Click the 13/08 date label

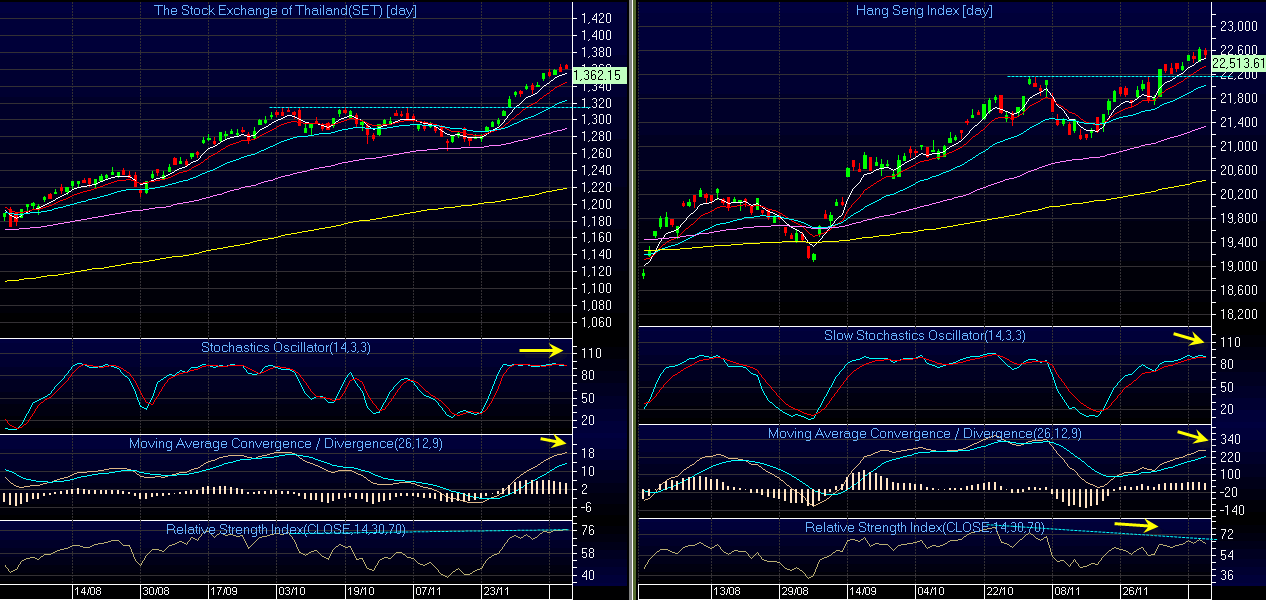coord(725,592)
